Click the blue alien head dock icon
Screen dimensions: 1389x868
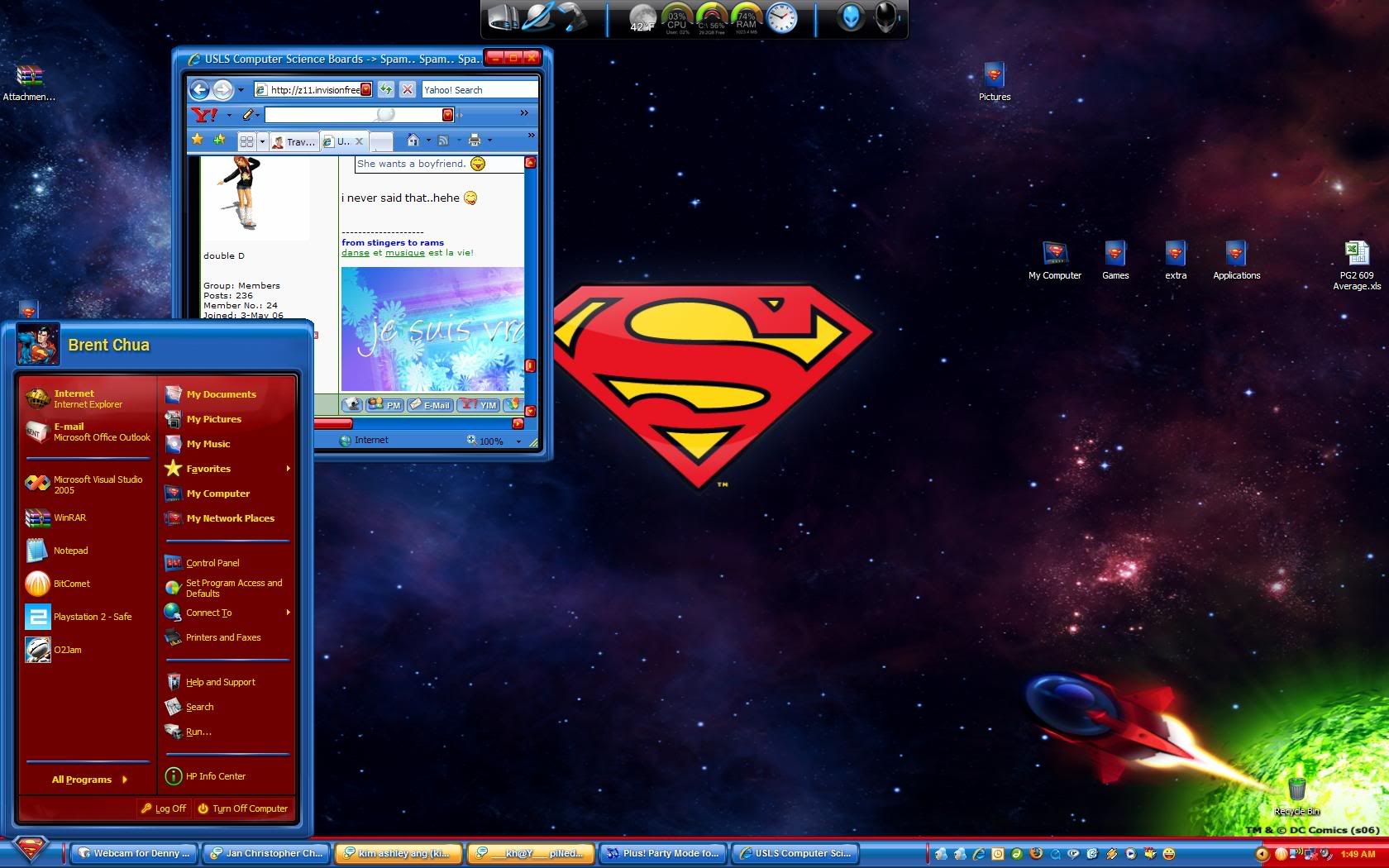(851, 18)
